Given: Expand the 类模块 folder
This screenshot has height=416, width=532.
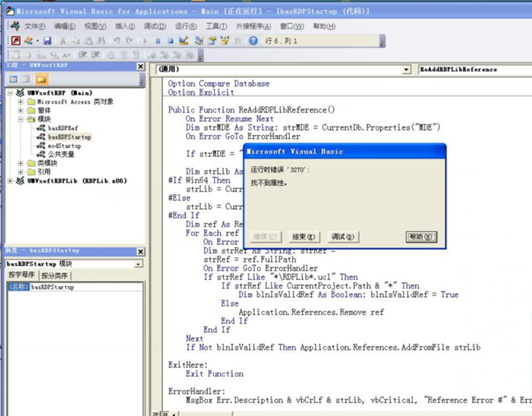Looking at the screenshot, I should pos(20,163).
